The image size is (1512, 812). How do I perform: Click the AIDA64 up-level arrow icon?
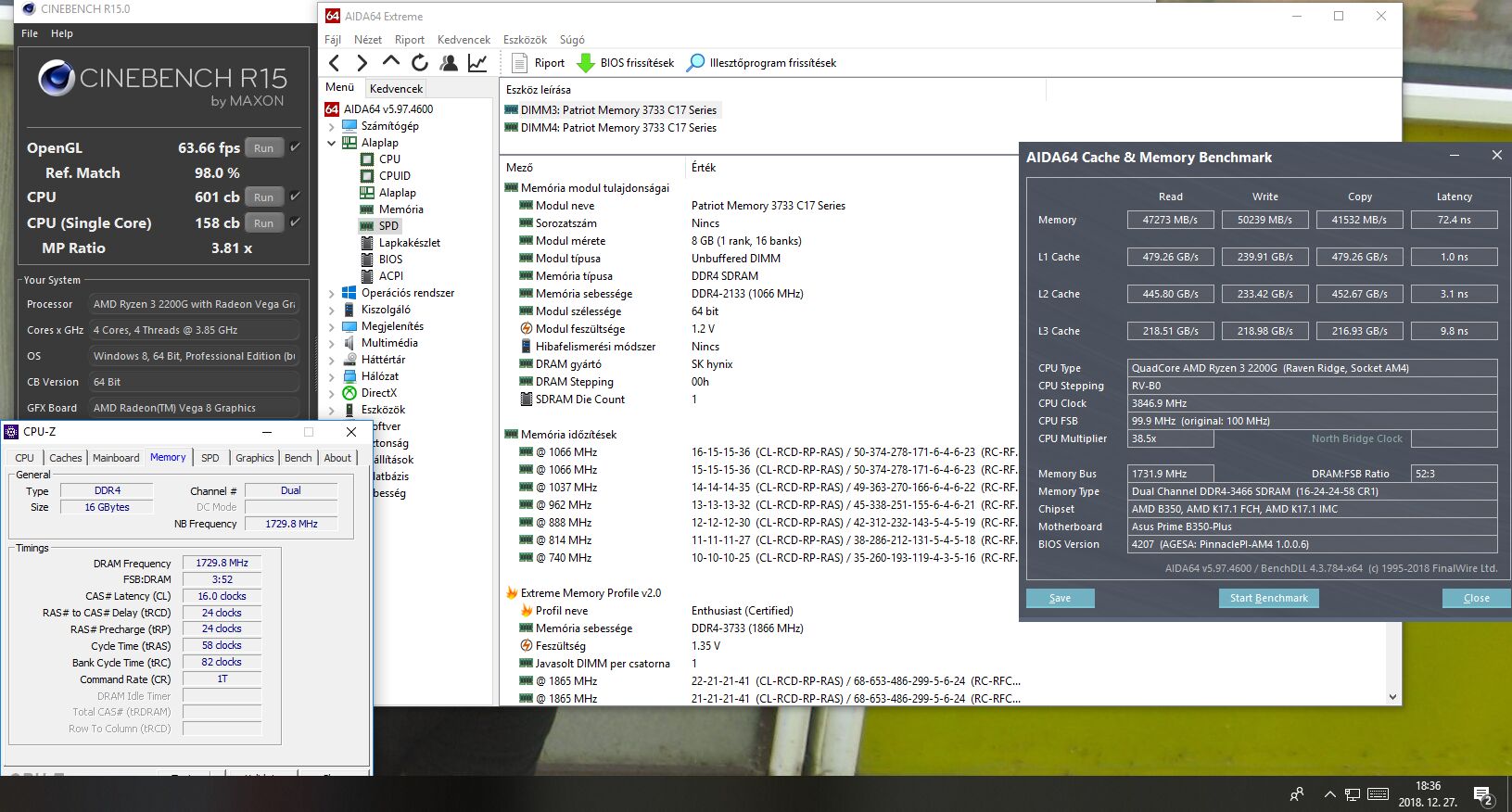pyautogui.click(x=391, y=62)
